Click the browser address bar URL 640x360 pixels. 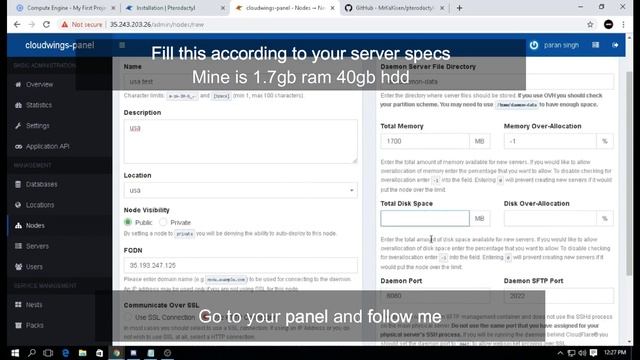(157, 24)
